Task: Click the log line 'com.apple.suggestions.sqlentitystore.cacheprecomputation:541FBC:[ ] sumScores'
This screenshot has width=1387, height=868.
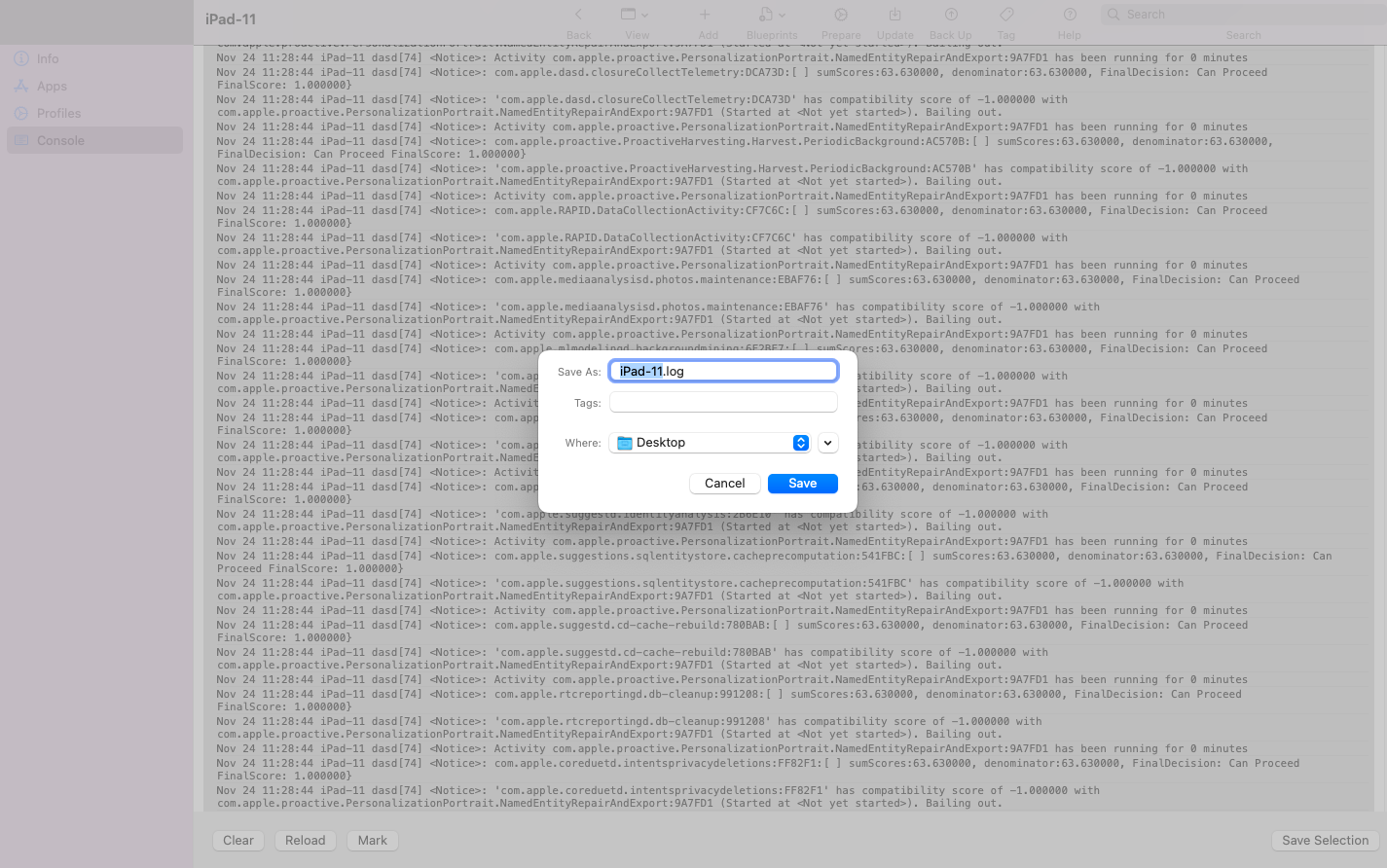Action: click(x=774, y=562)
